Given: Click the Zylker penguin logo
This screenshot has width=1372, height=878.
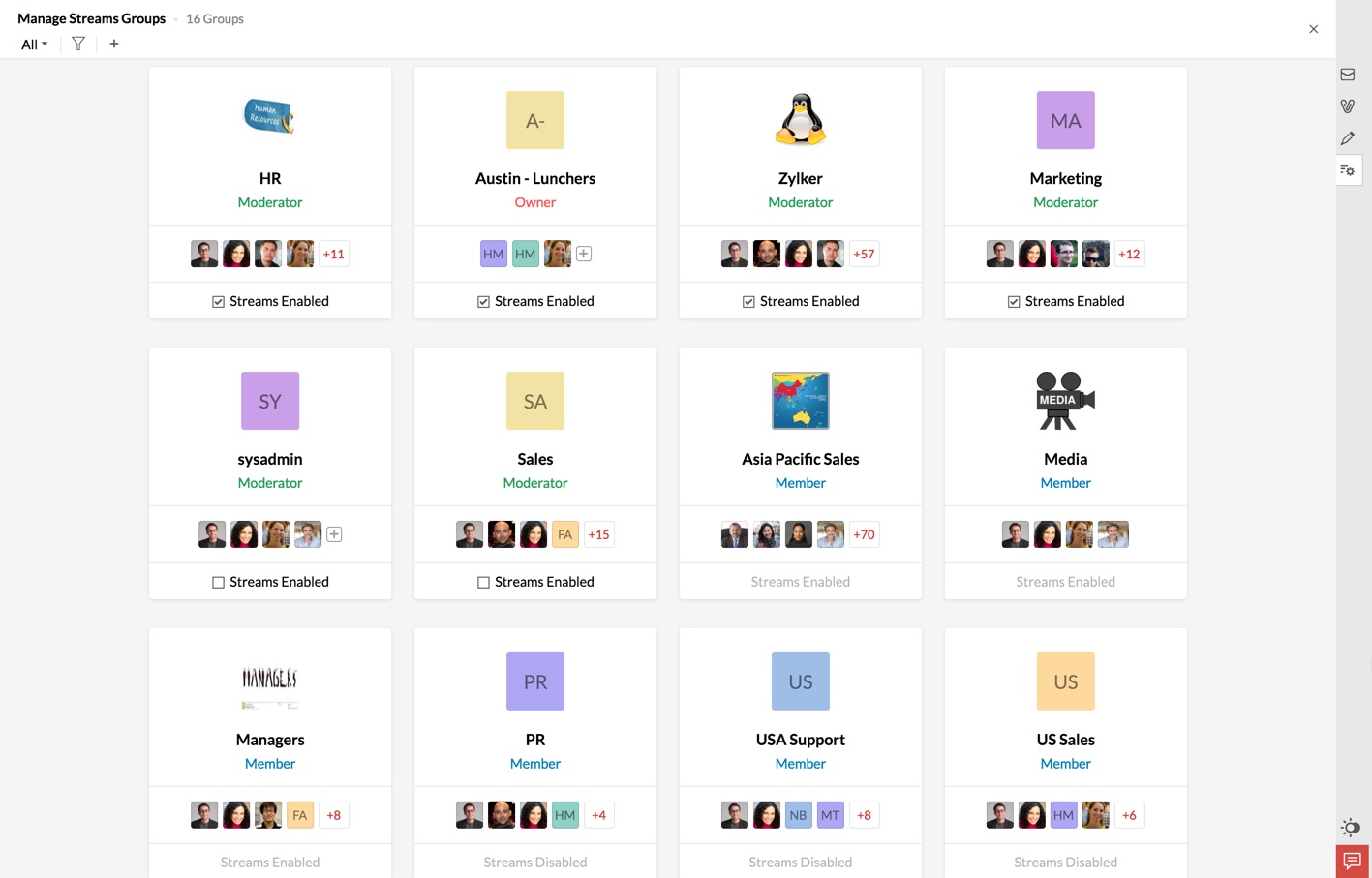Looking at the screenshot, I should (801, 120).
